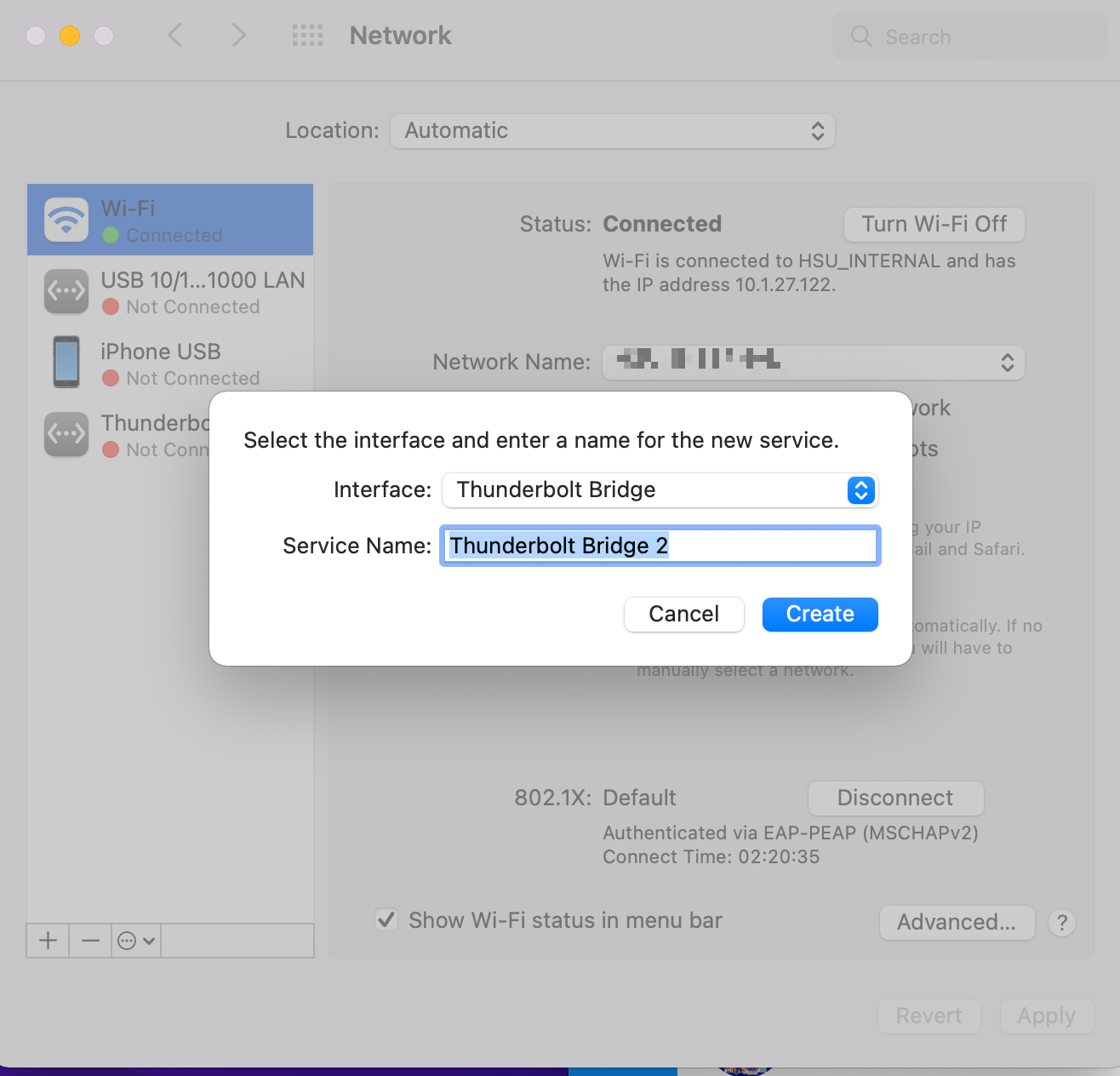
Task: Click the Search field in the toolbar
Action: (970, 37)
